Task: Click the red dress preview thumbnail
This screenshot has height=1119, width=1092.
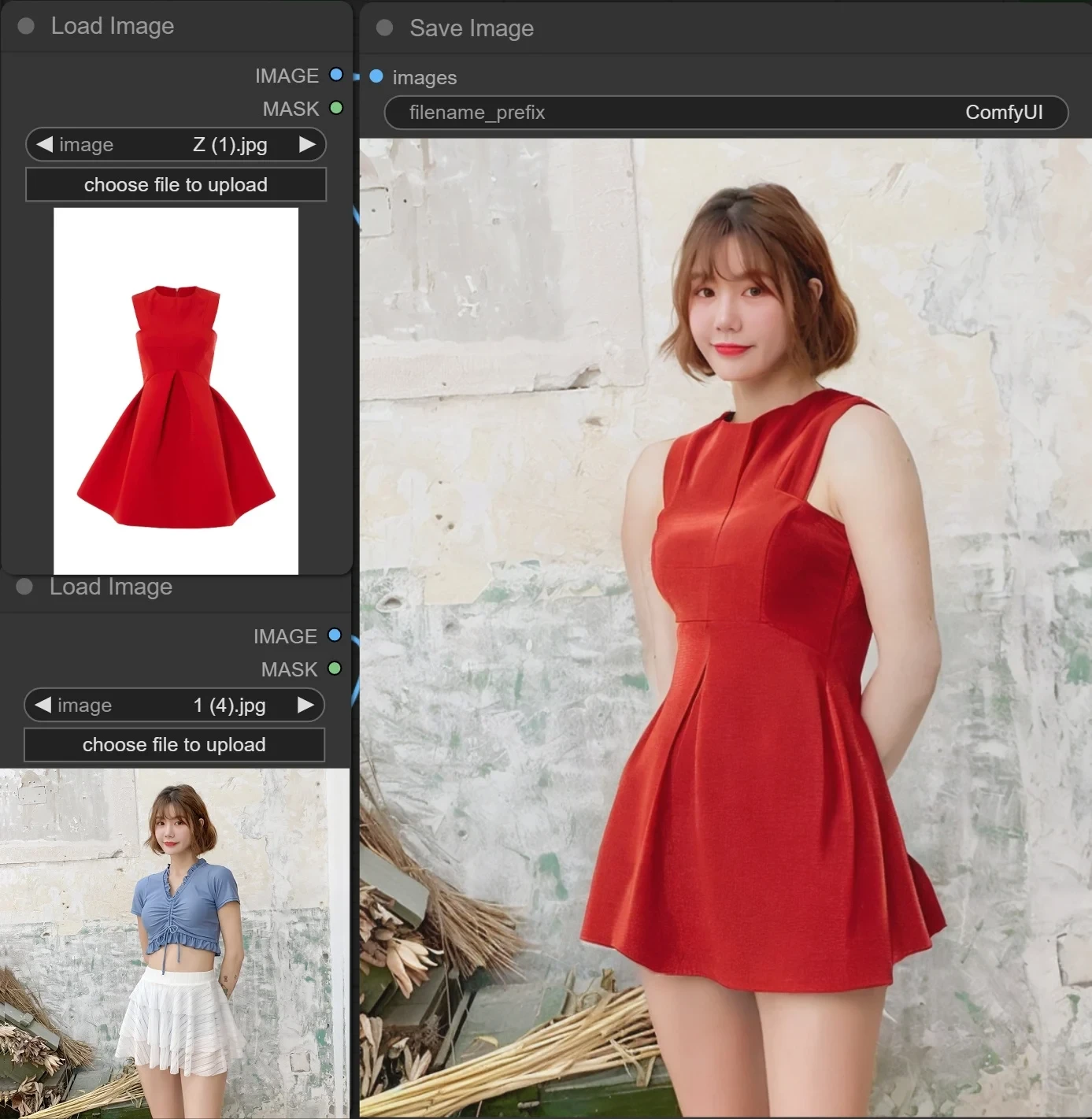Action: tap(176, 391)
